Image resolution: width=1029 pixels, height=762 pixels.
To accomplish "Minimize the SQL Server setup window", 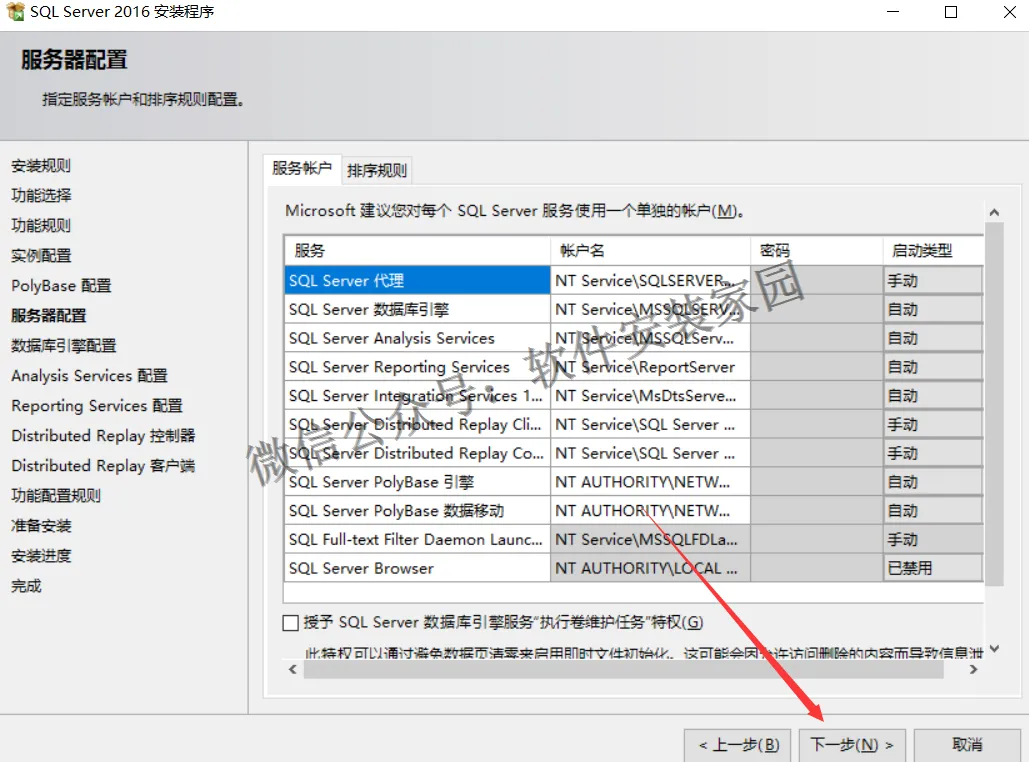I will pos(893,12).
